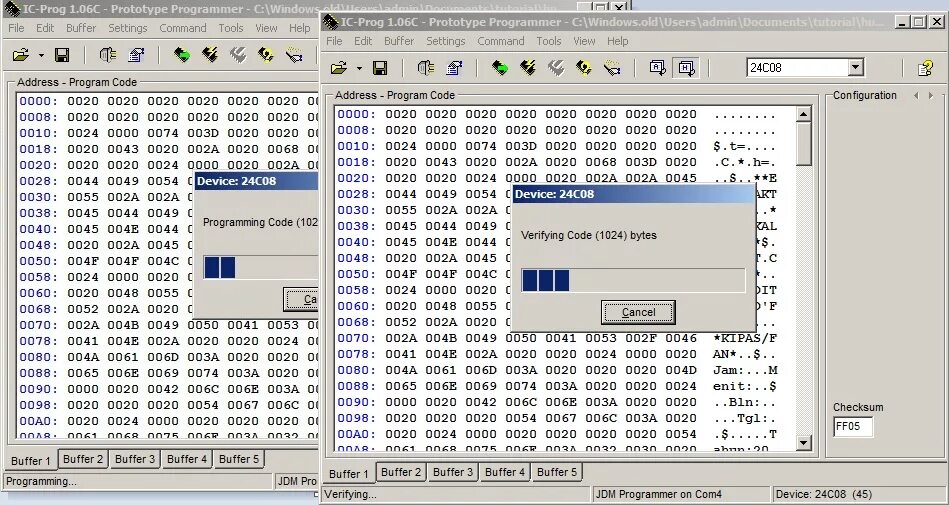Screen dimensions: 949x505
Task: Click IC-Prog chip icon in back title bar
Action: 12,9
